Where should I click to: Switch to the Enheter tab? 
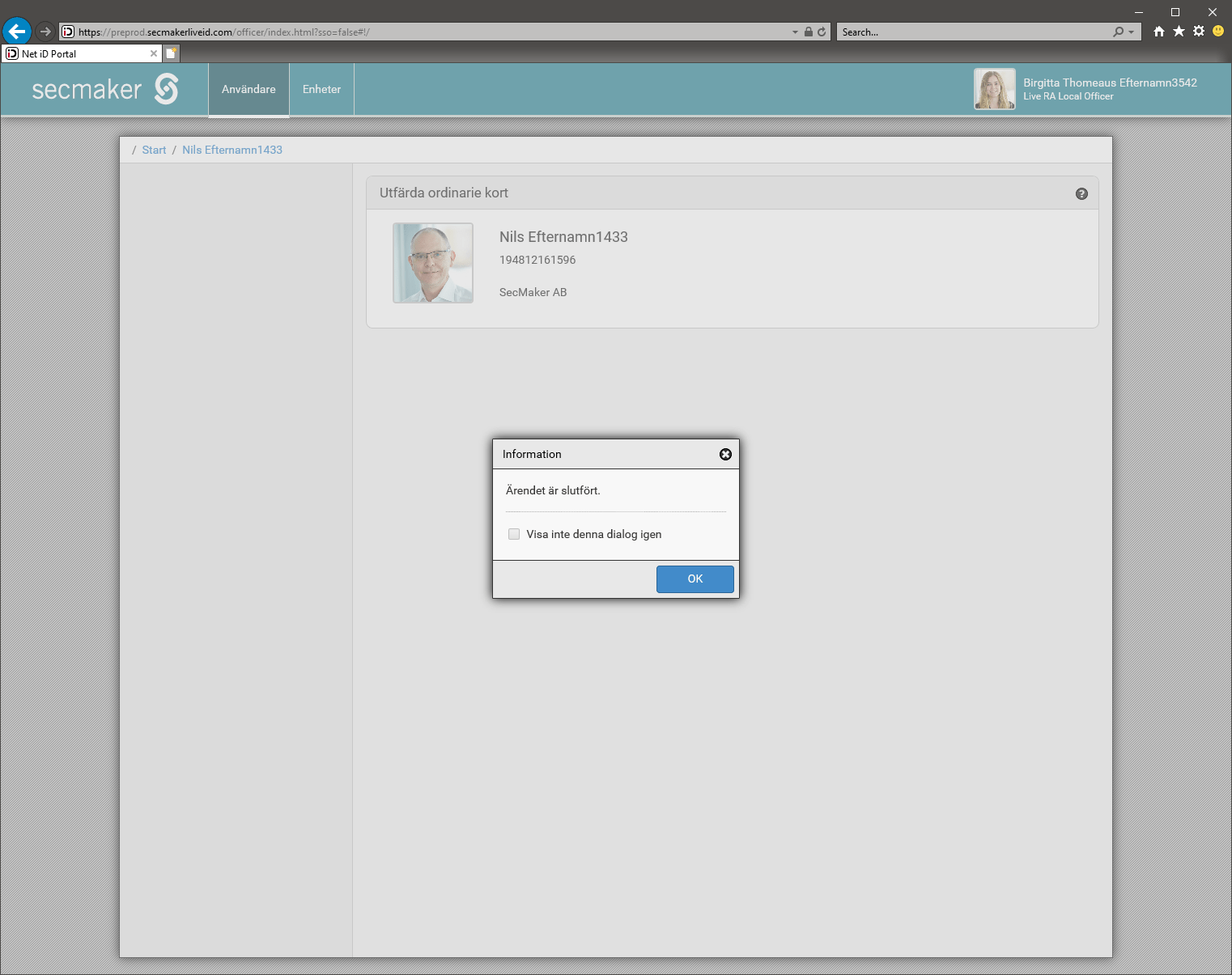(321, 90)
